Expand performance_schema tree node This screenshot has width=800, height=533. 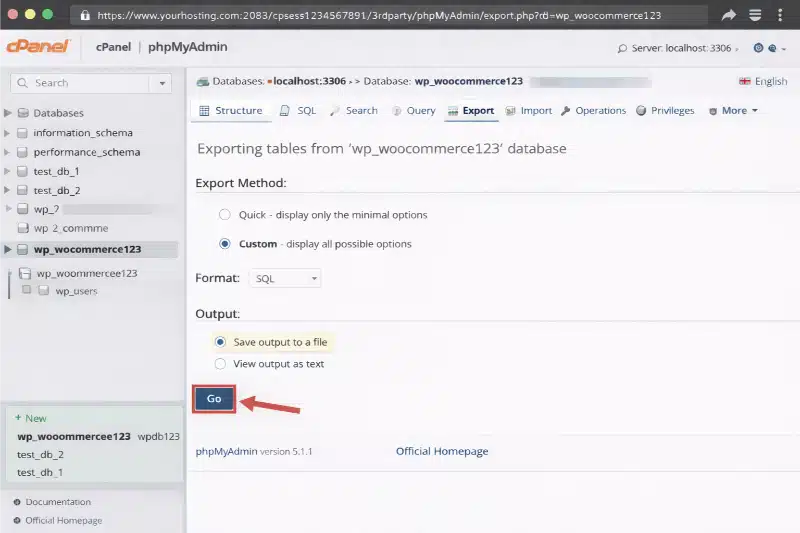click(x=7, y=152)
